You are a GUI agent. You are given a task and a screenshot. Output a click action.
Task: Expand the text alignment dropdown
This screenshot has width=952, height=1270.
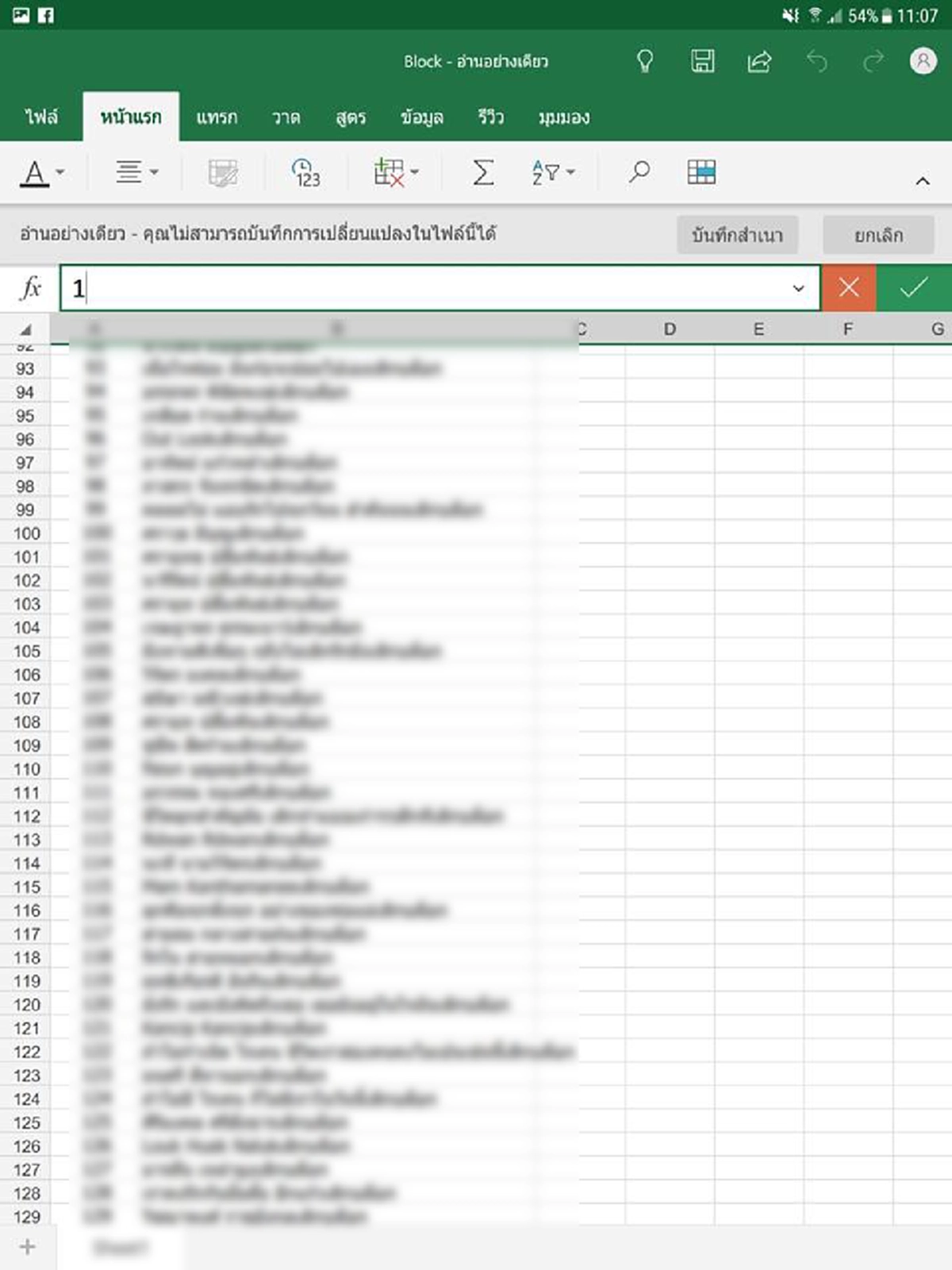136,172
